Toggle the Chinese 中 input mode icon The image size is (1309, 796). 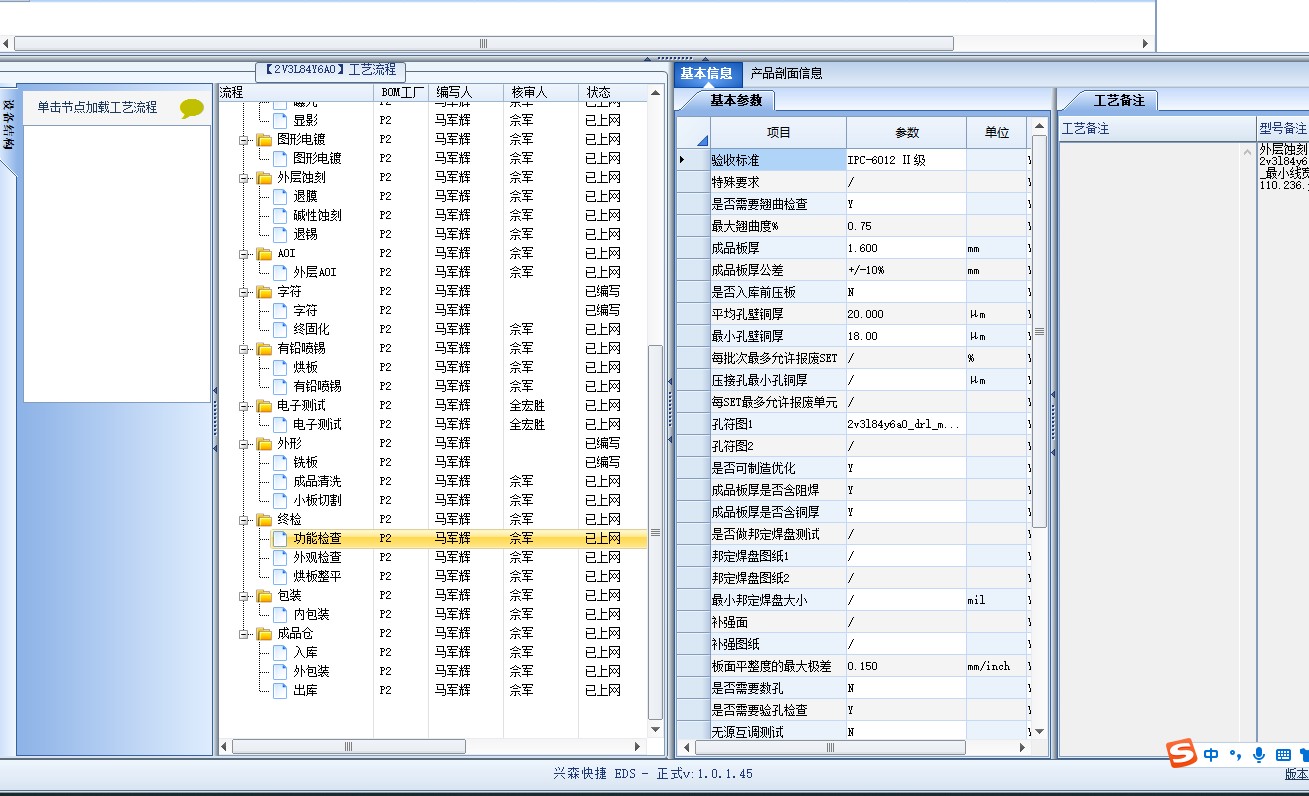[x=1211, y=755]
